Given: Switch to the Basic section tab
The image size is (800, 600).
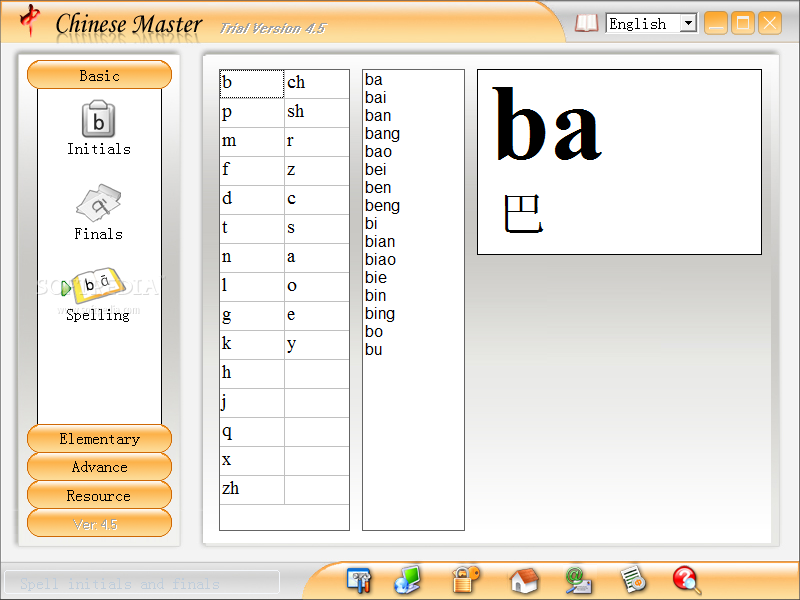Looking at the screenshot, I should [x=99, y=75].
